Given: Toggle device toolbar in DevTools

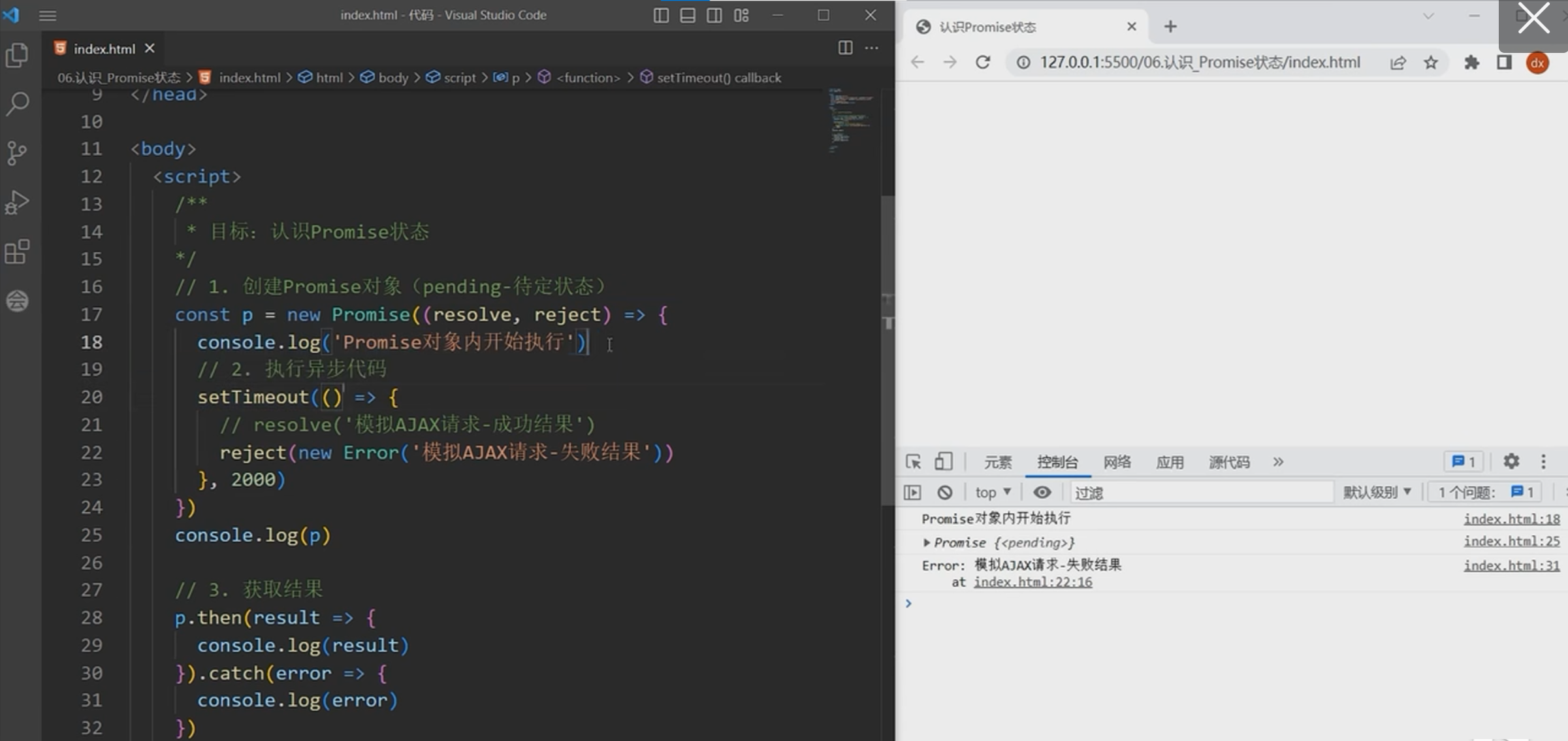Looking at the screenshot, I should pyautogui.click(x=944, y=461).
